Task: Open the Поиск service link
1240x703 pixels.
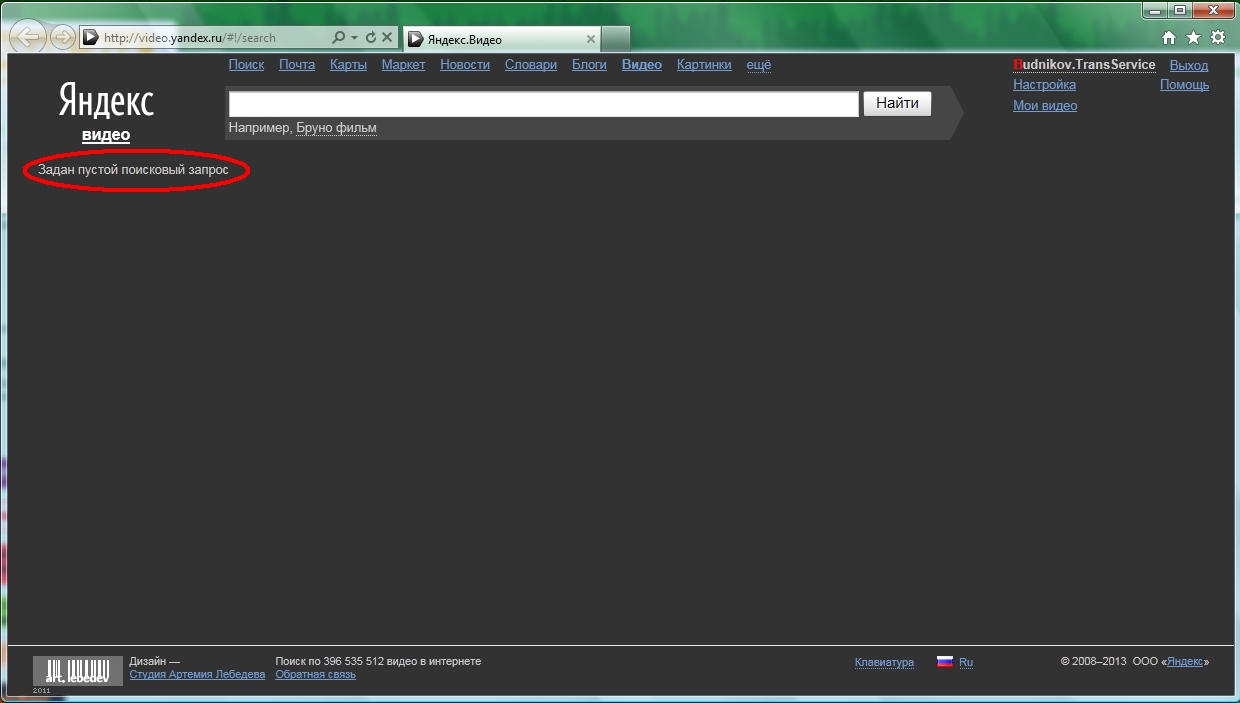Action: [x=246, y=65]
